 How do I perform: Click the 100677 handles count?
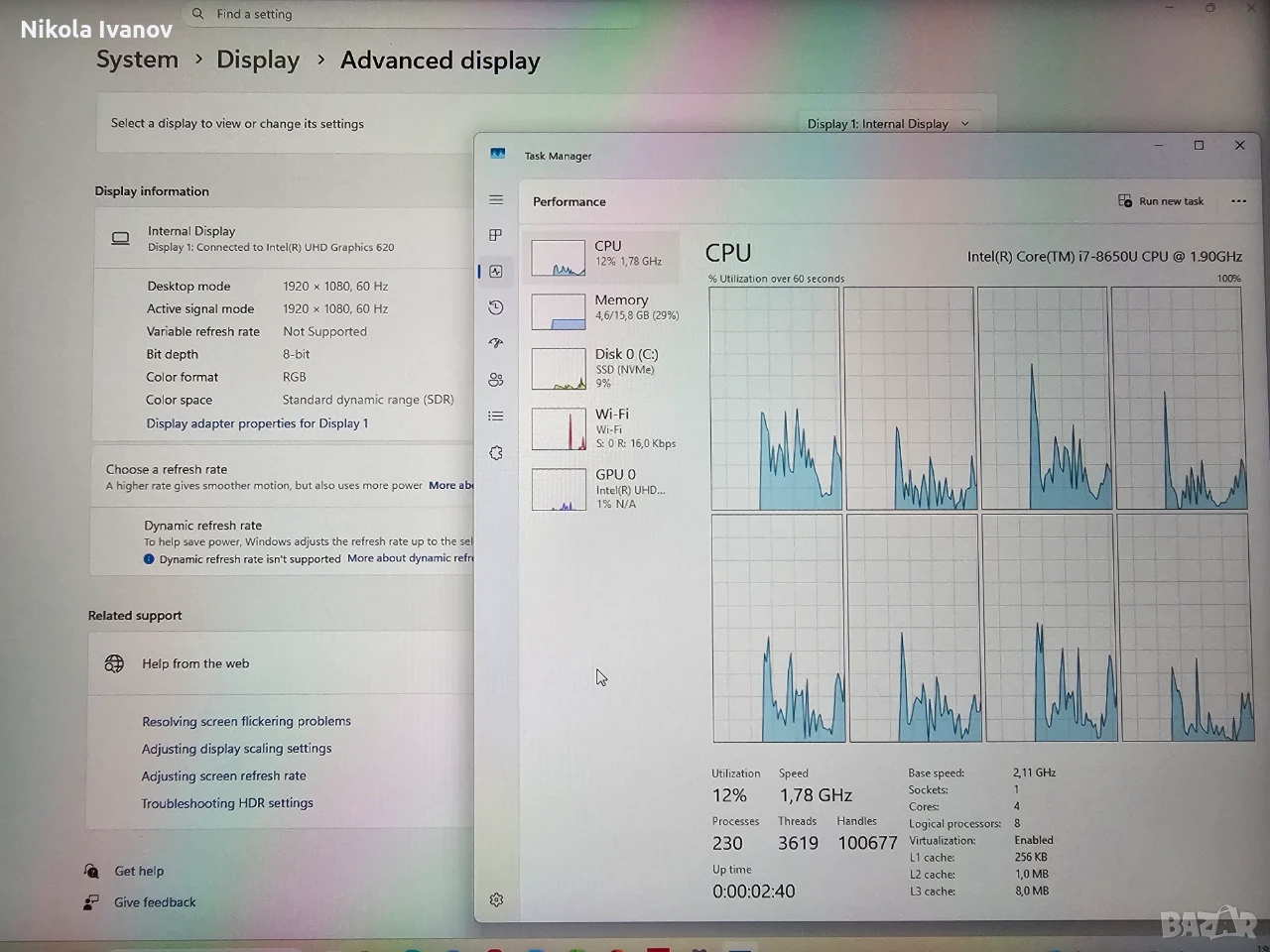867,843
